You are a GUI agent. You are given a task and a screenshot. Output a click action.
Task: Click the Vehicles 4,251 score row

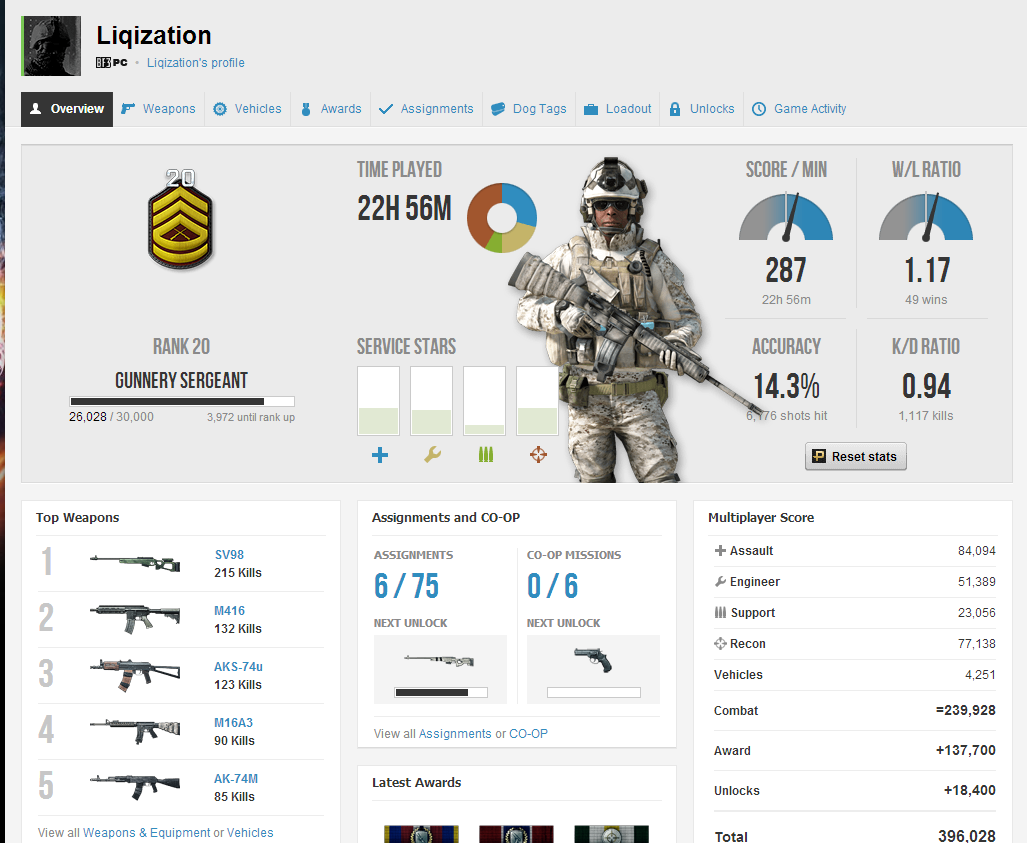point(855,675)
